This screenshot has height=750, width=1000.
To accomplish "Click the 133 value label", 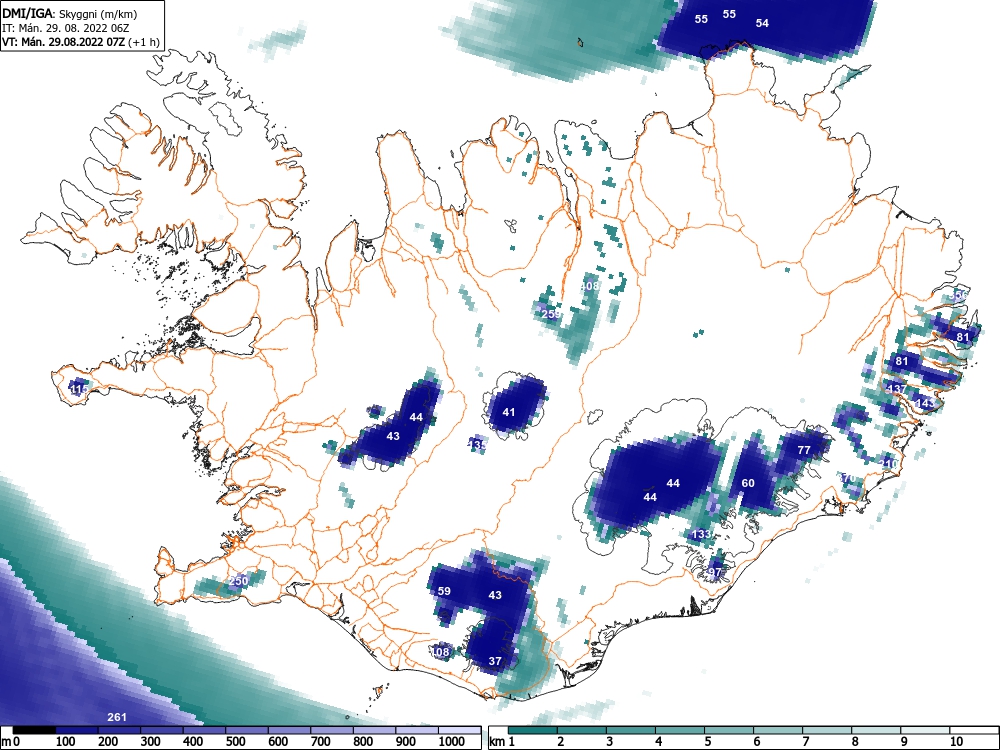I will click(701, 534).
